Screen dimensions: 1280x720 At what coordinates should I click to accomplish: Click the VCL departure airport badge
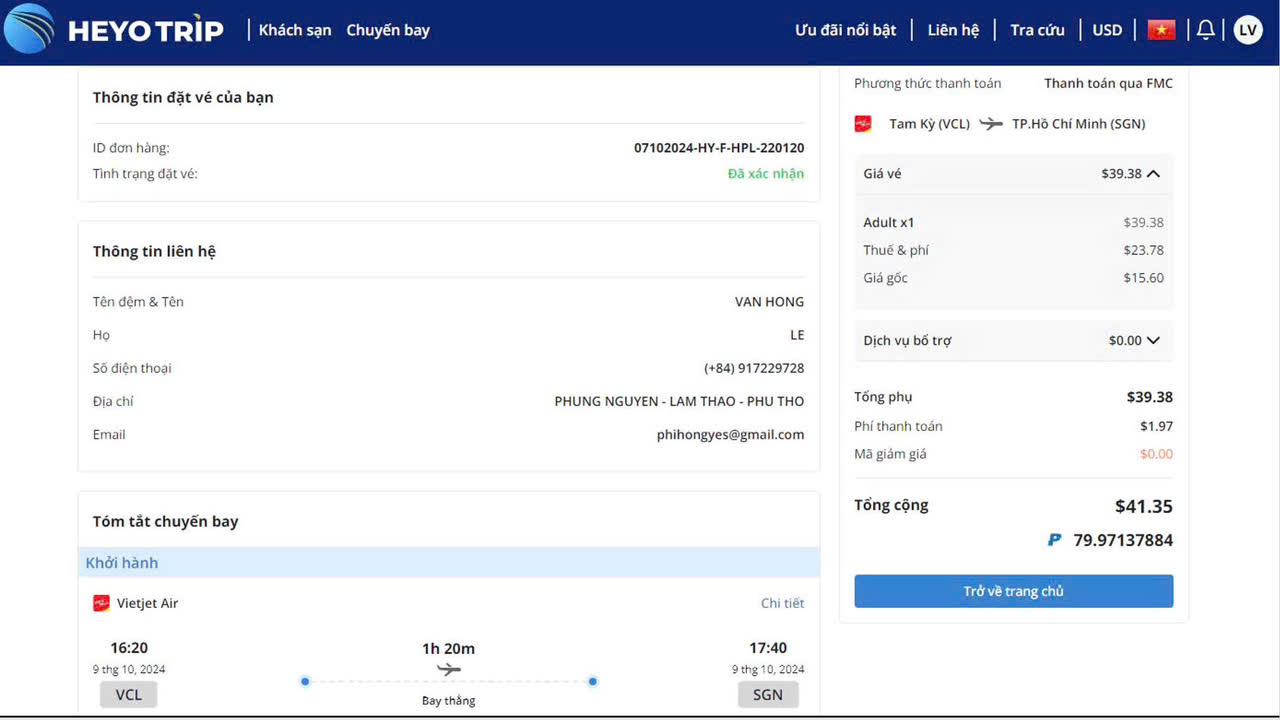pyautogui.click(x=128, y=695)
